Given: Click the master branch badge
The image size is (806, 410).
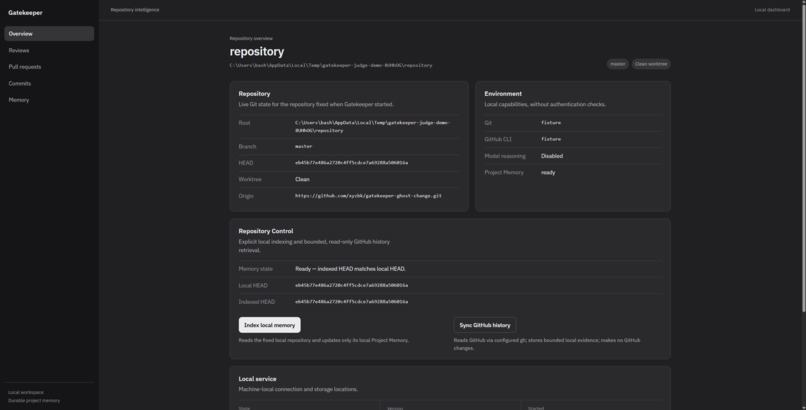Looking at the screenshot, I should pos(617,64).
